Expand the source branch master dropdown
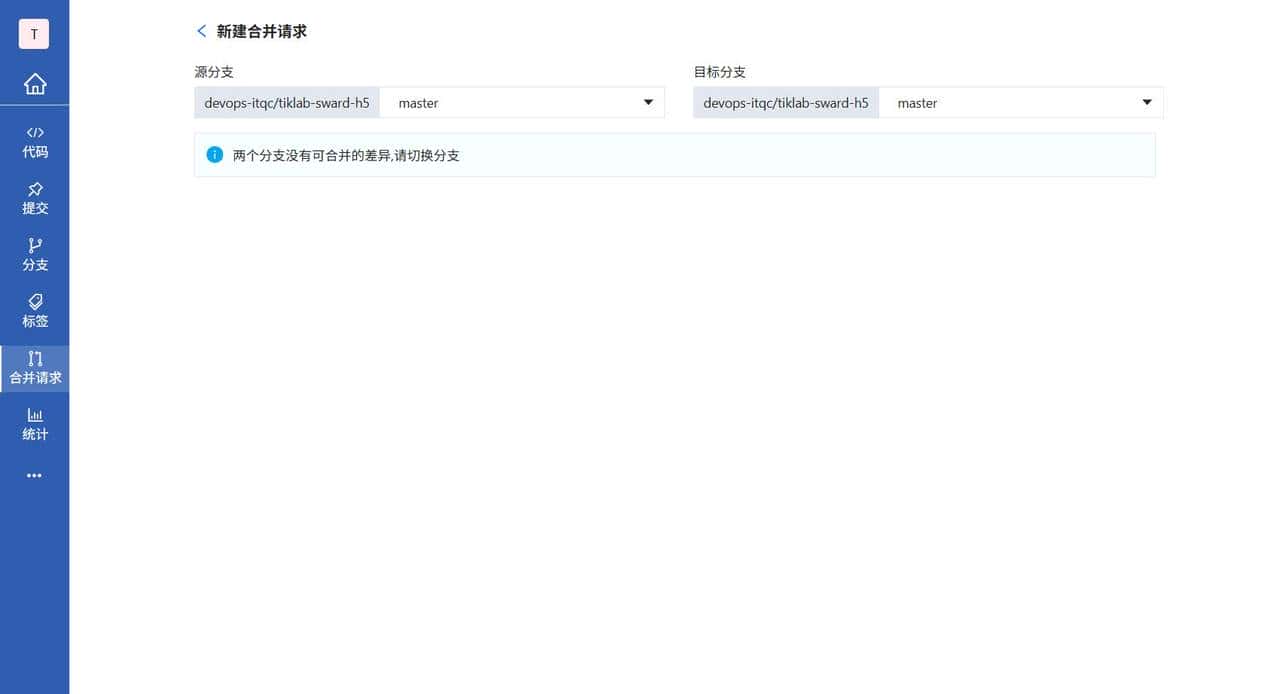Viewport: 1280px width, 694px height. coord(647,102)
